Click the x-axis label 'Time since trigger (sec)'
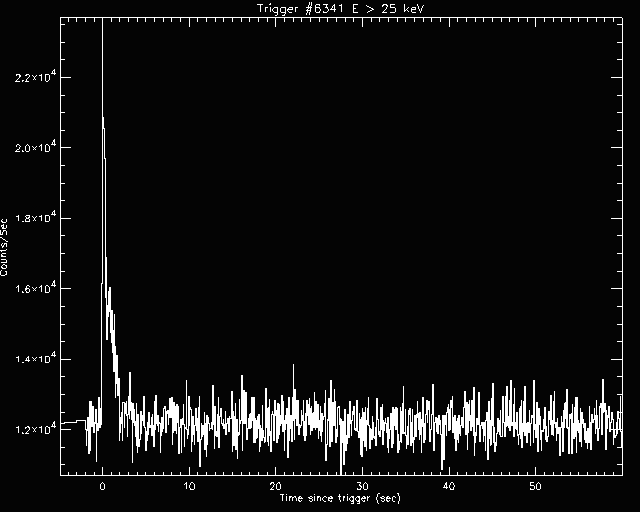The height and width of the screenshot is (512, 640). [x=340, y=498]
